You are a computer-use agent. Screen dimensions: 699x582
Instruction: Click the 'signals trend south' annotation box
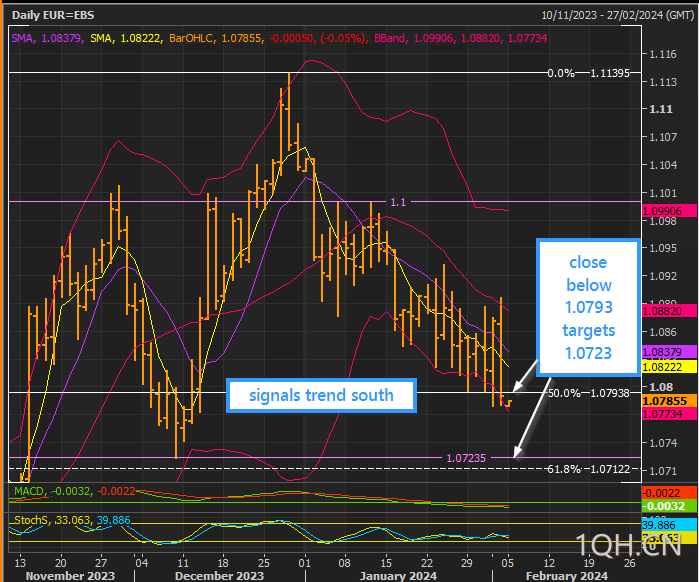[x=321, y=395]
